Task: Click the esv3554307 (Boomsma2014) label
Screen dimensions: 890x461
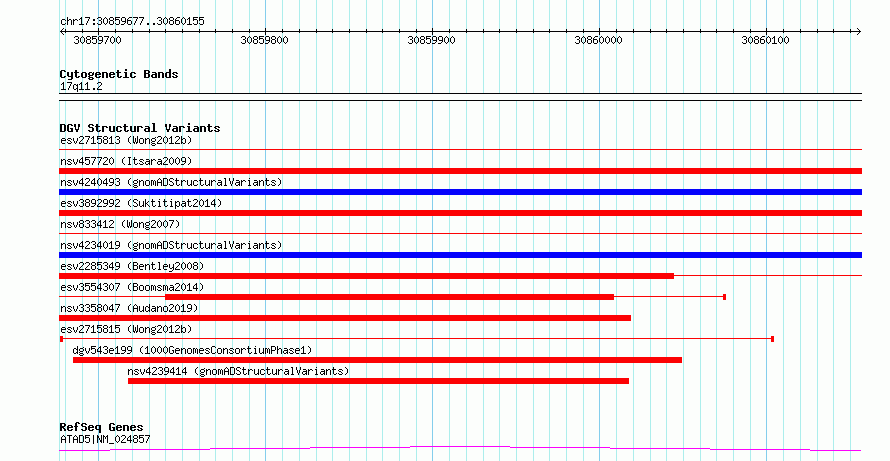Action: click(132, 287)
